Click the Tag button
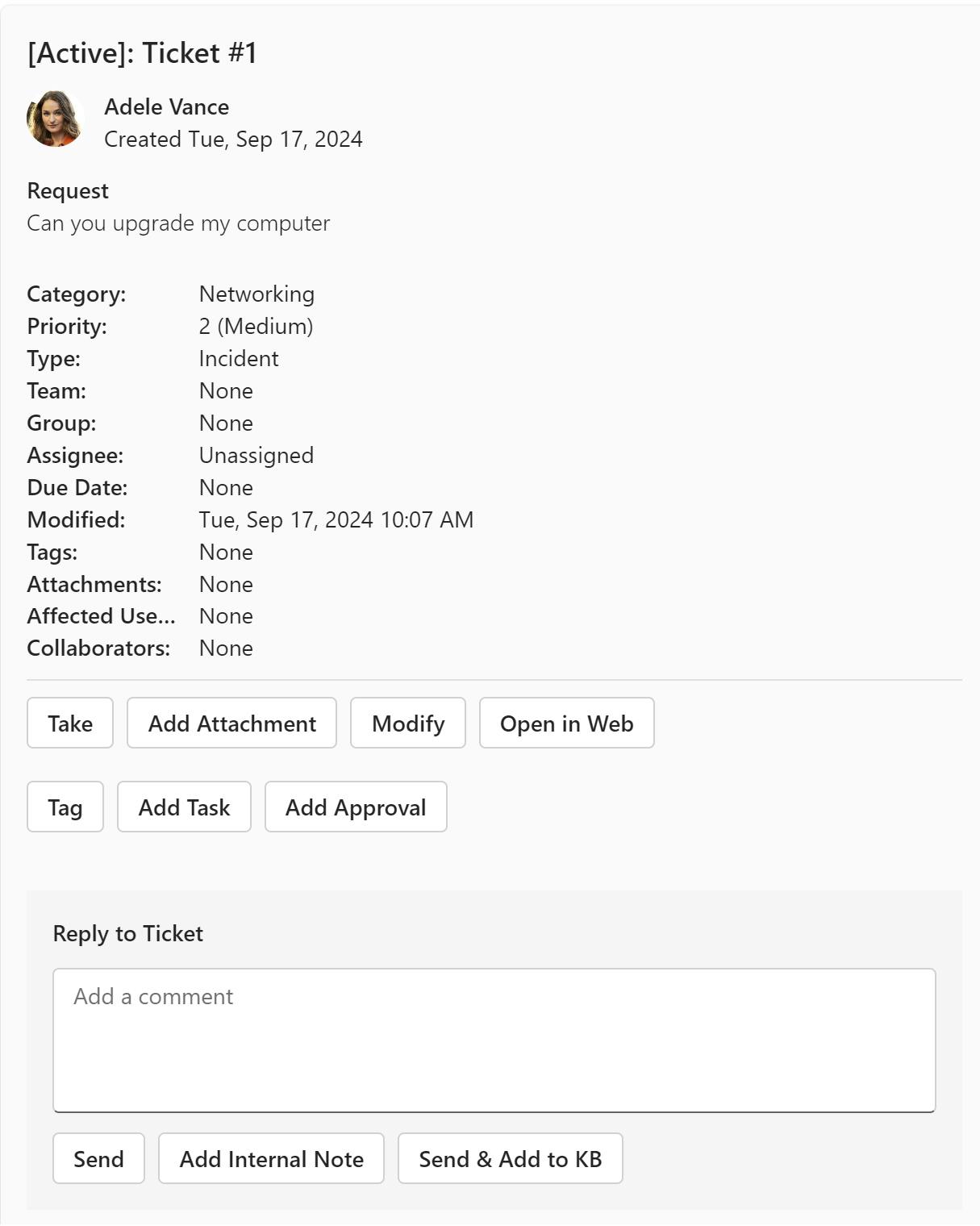Viewport: 980px width, 1226px height. point(65,807)
